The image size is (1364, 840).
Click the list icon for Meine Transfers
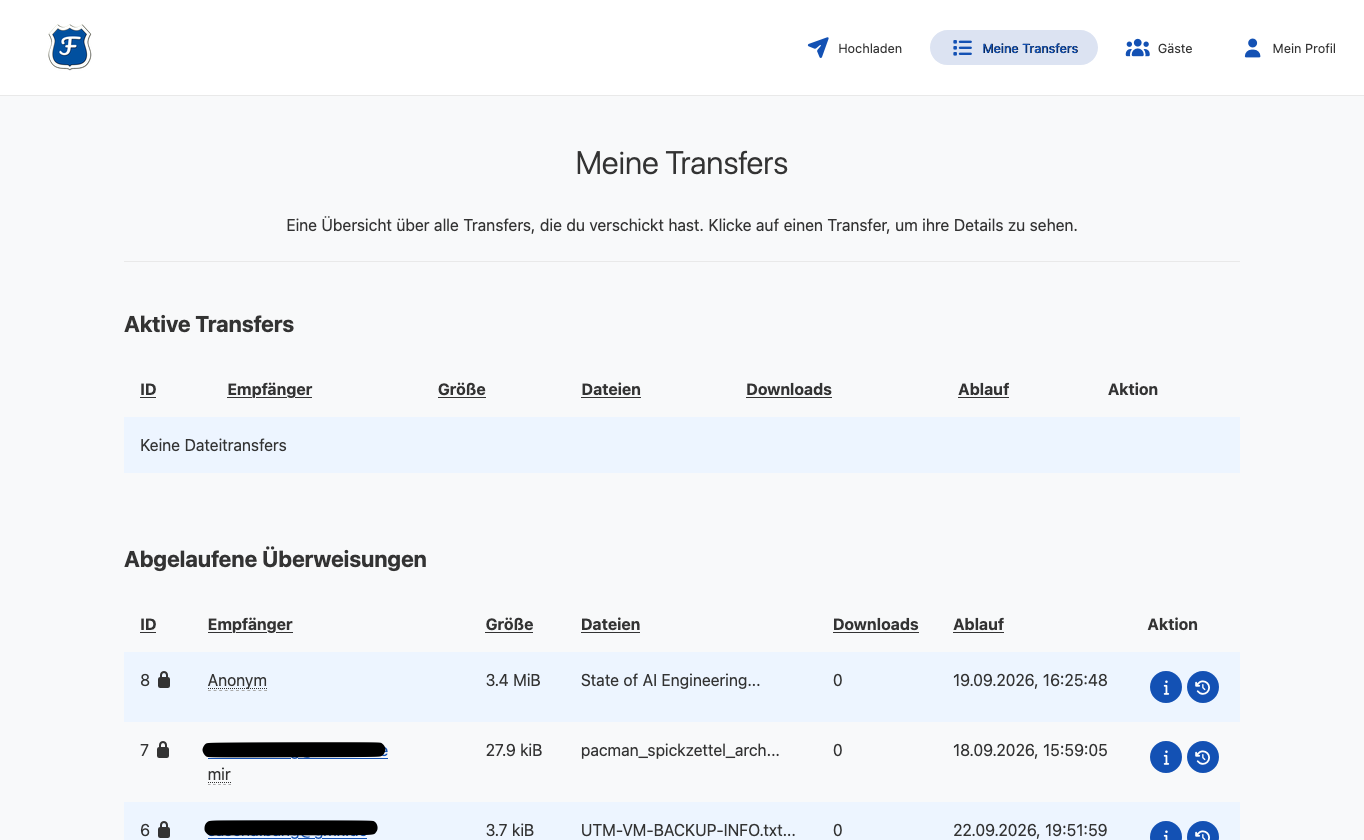tap(962, 48)
